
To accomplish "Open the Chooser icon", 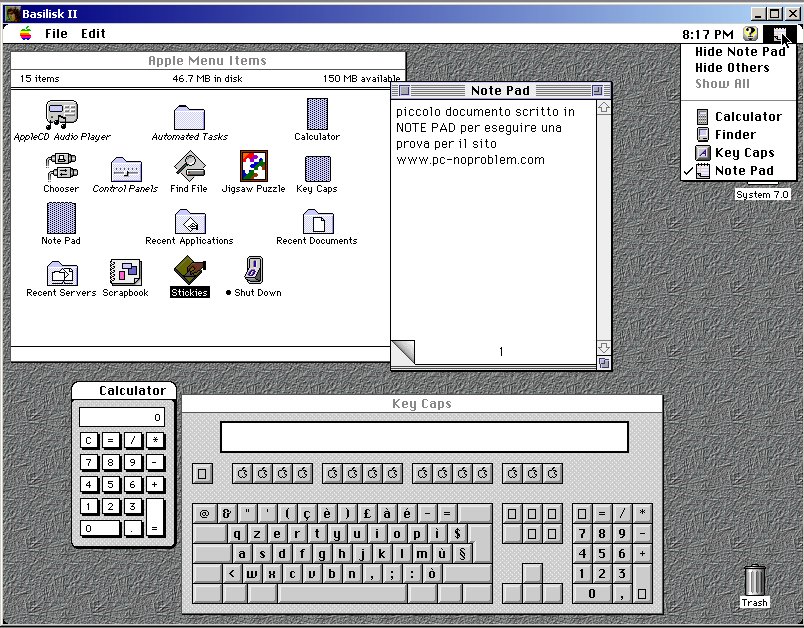I will click(x=61, y=167).
